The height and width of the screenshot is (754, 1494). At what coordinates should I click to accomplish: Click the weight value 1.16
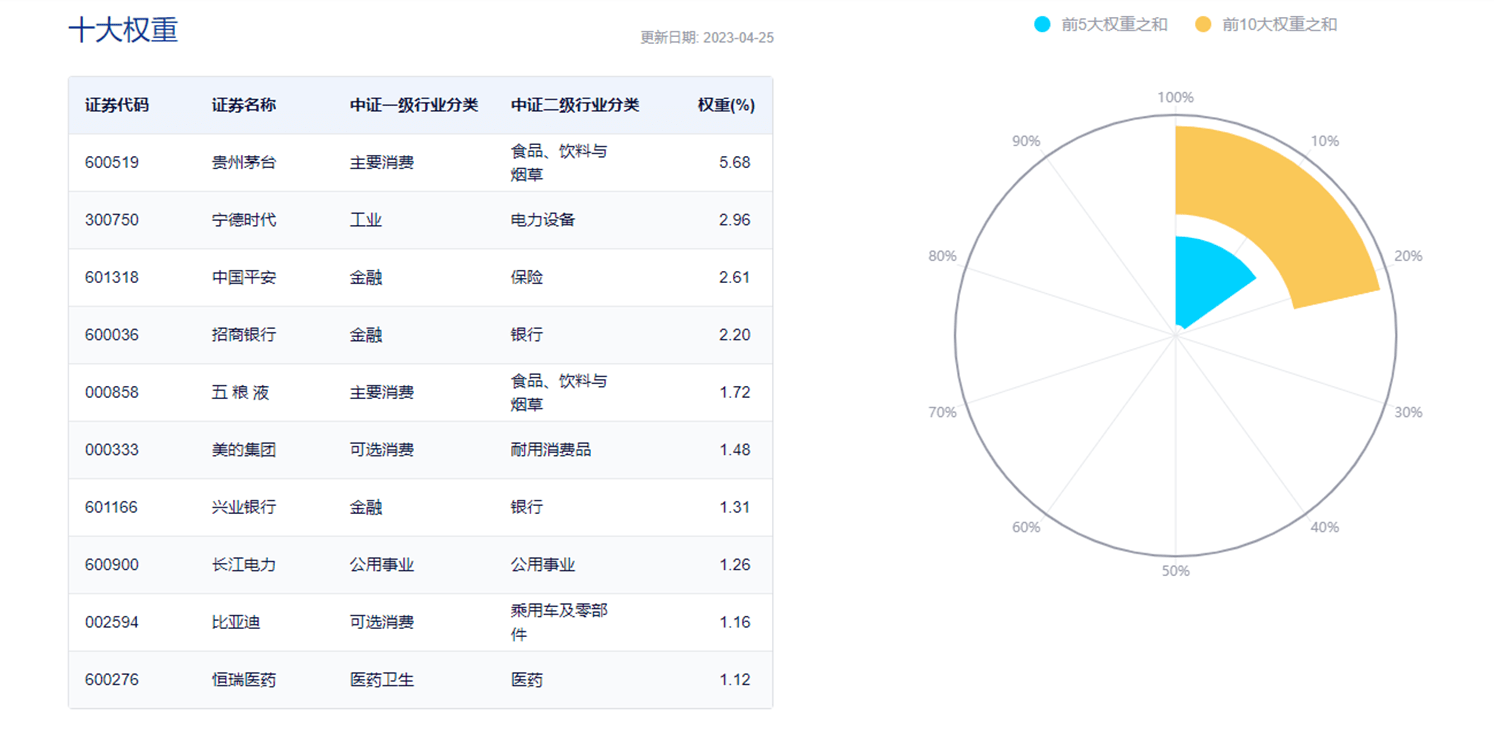[734, 622]
